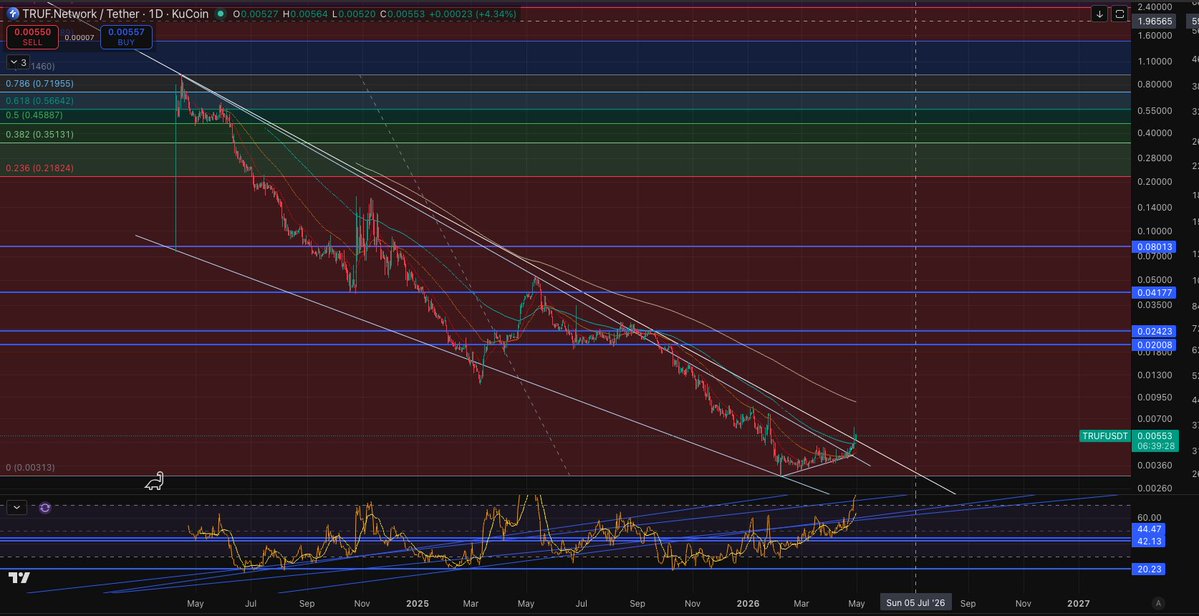Click 2.40000 on the price scale

pyautogui.click(x=1155, y=6)
